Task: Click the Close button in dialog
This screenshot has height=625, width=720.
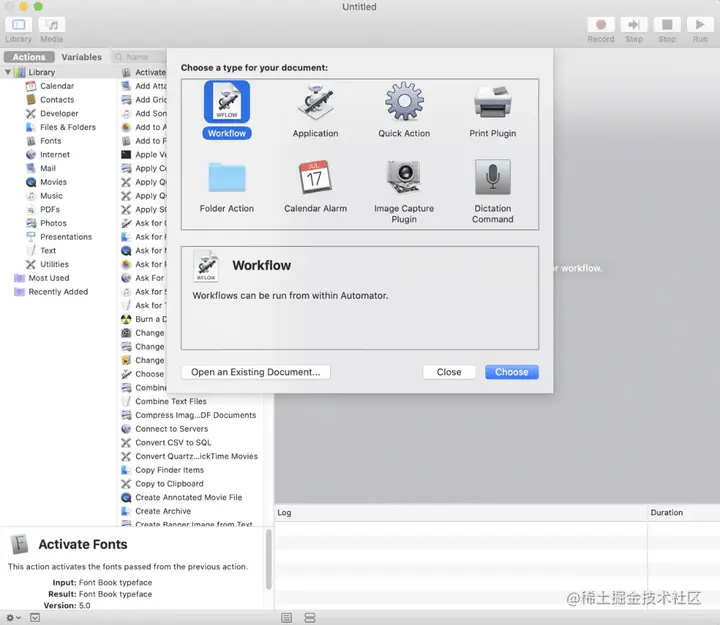Action: pyautogui.click(x=449, y=372)
